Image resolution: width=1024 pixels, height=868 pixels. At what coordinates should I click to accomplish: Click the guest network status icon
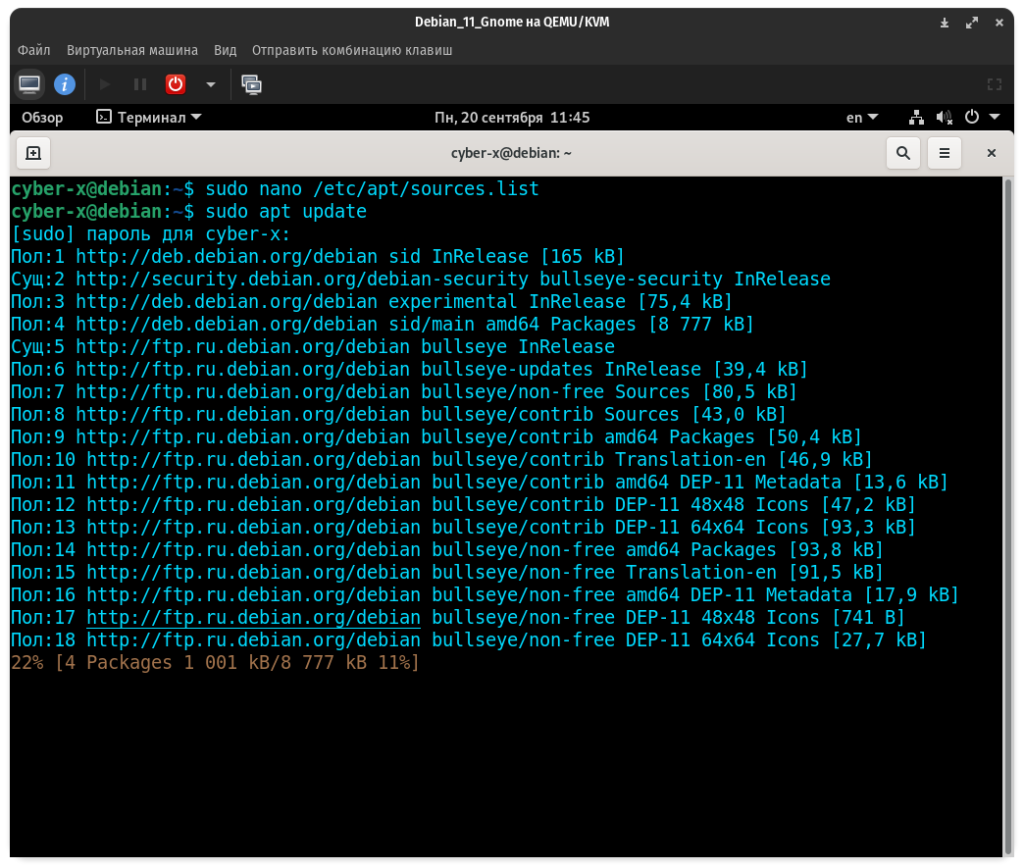[x=917, y=117]
